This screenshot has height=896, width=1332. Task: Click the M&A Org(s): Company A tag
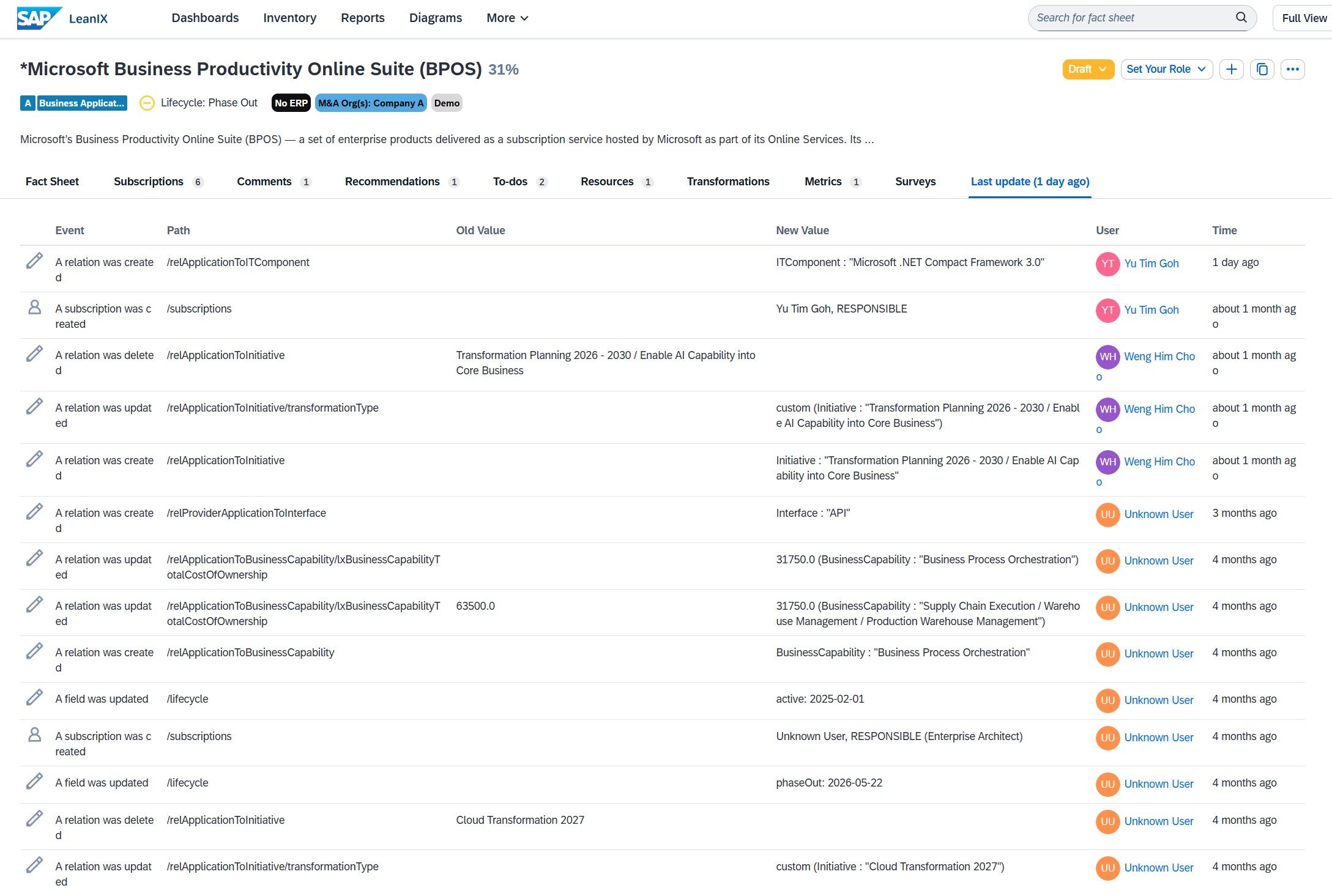370,103
